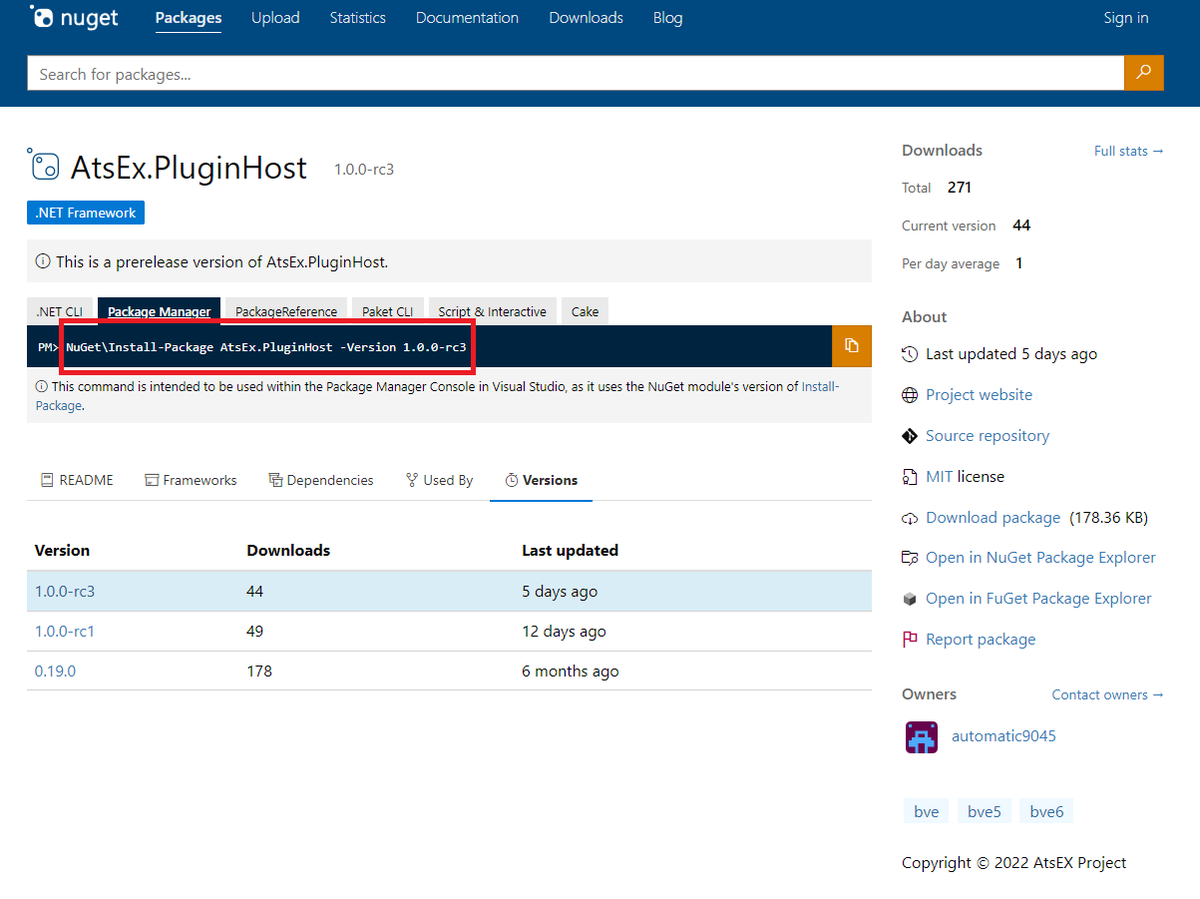Click the flag icon for Report package
The height and width of the screenshot is (899, 1200).
909,640
